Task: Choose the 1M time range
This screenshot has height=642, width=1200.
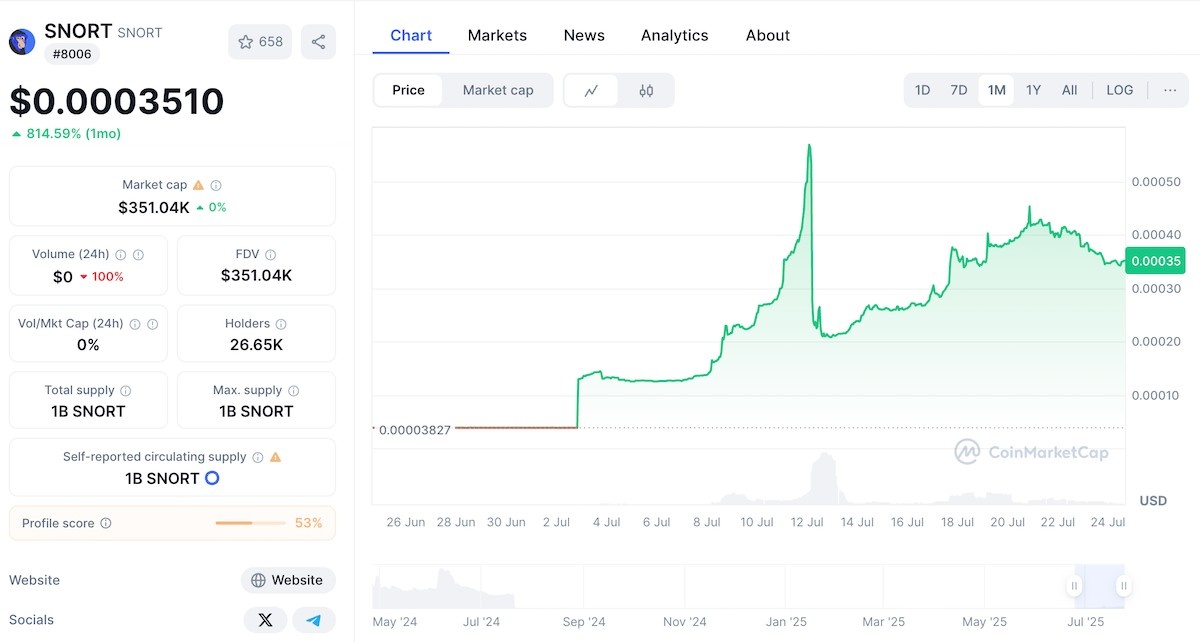Action: click(996, 90)
